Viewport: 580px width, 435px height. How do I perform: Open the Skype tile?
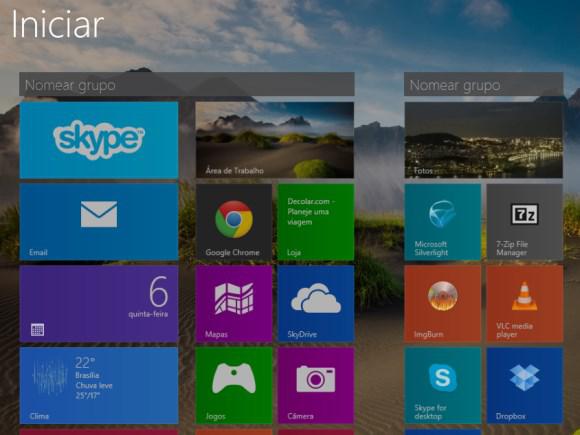click(99, 140)
